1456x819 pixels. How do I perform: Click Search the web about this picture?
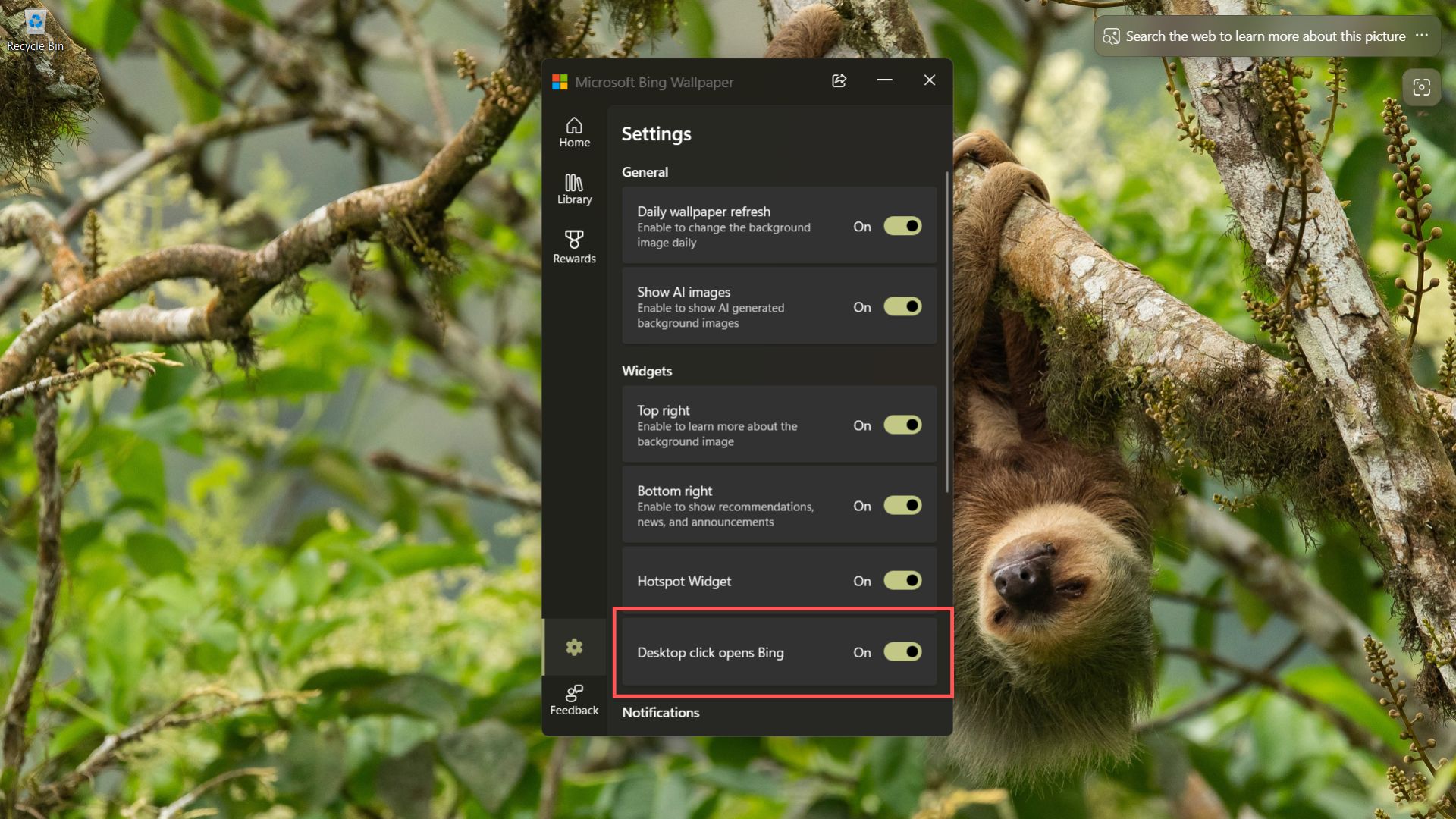click(1265, 36)
